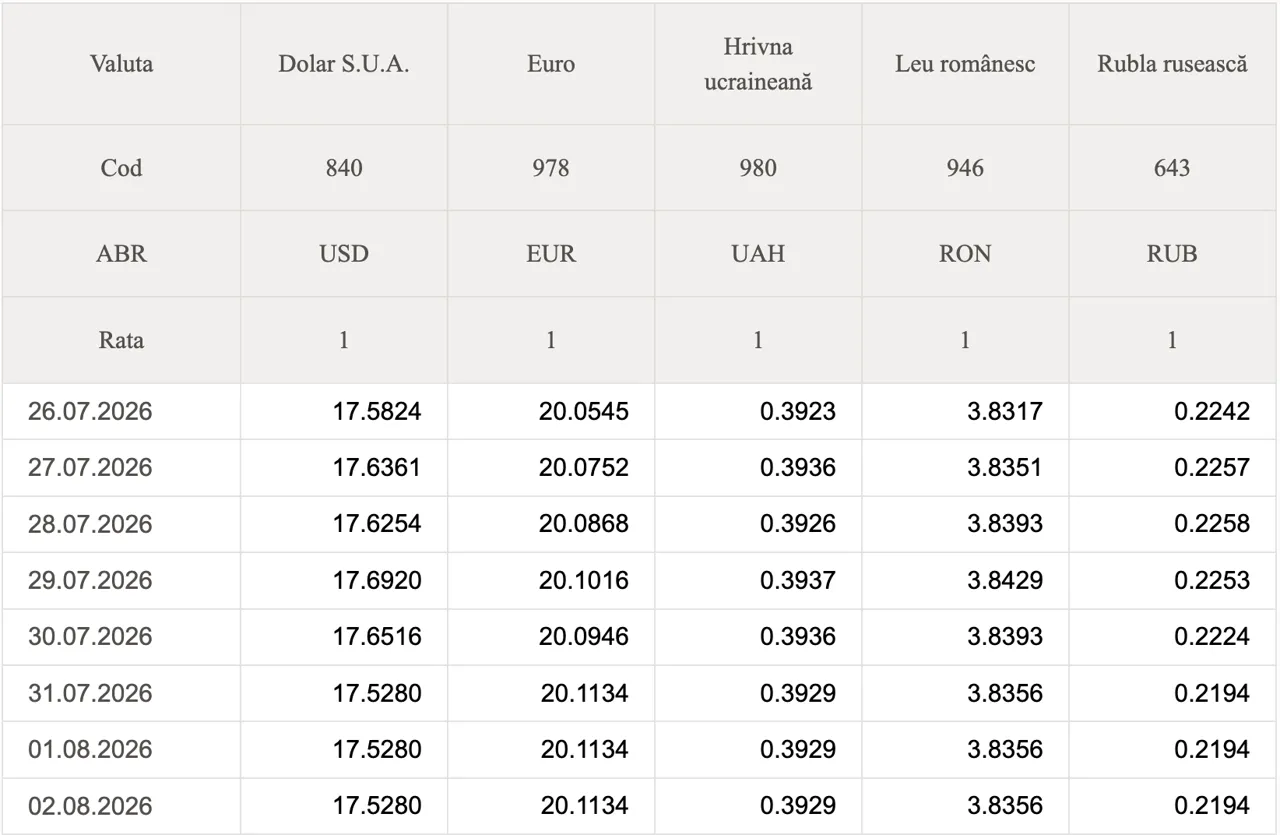This screenshot has height=835, width=1280.
Task: Select the RON rate 3.8429
Action: pyautogui.click(x=1005, y=581)
